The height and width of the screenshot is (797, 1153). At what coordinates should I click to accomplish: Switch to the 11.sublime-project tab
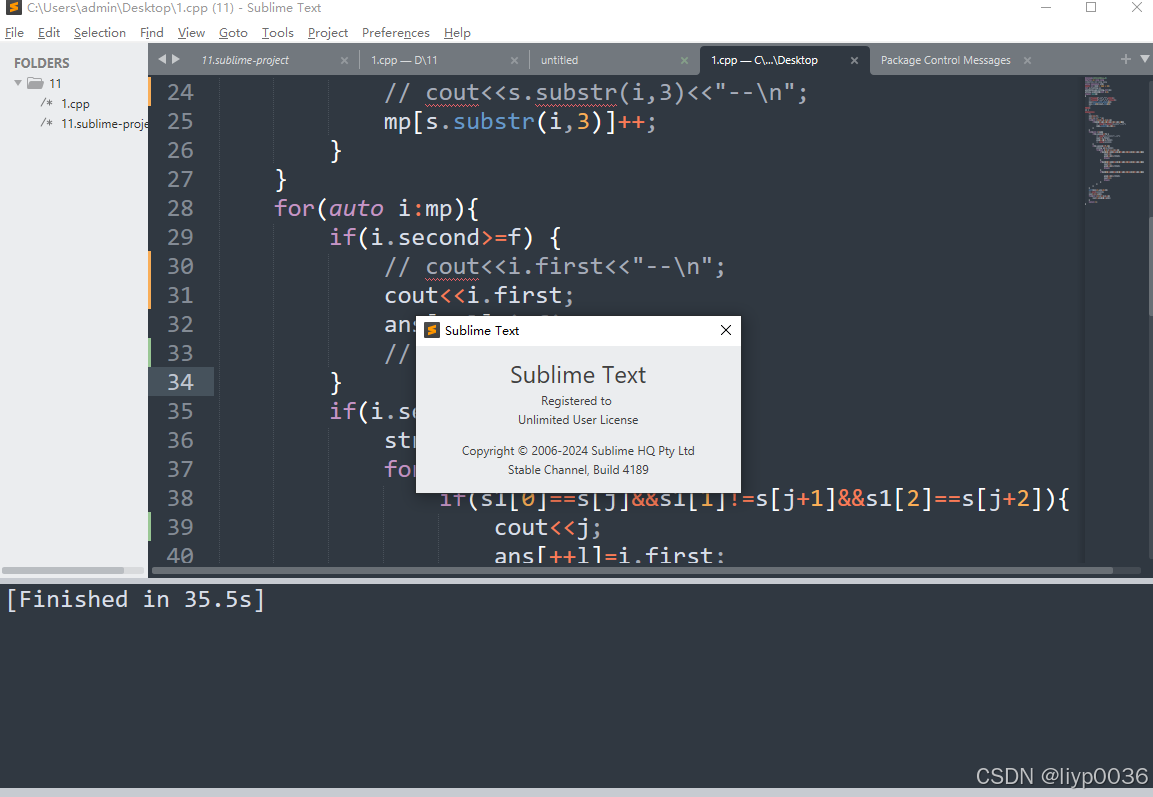pos(245,60)
